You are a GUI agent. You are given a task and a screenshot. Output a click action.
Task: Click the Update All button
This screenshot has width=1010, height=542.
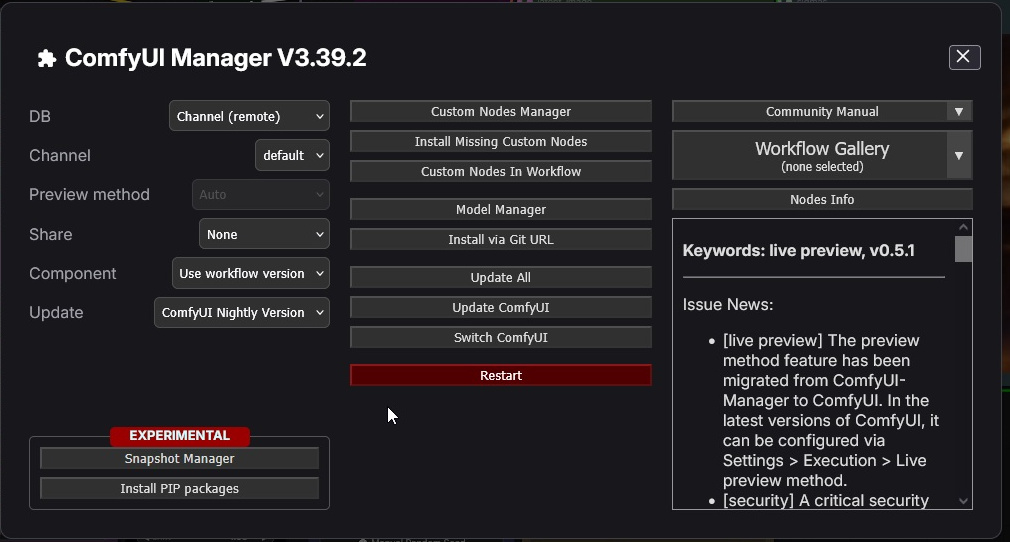(500, 278)
